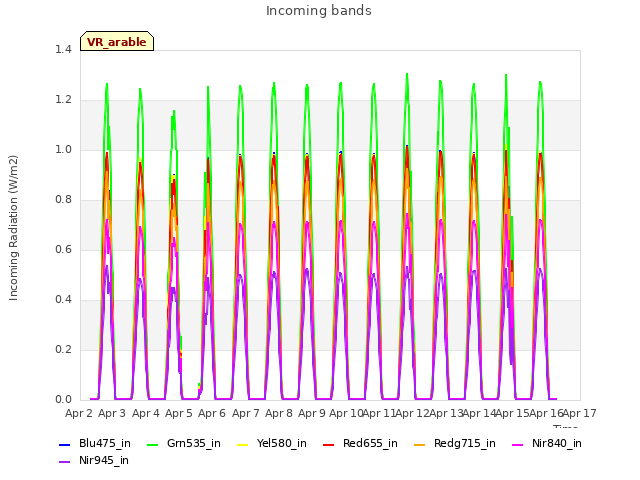Click the 1.2 y-axis tick label
The image size is (640, 480).
(63, 100)
